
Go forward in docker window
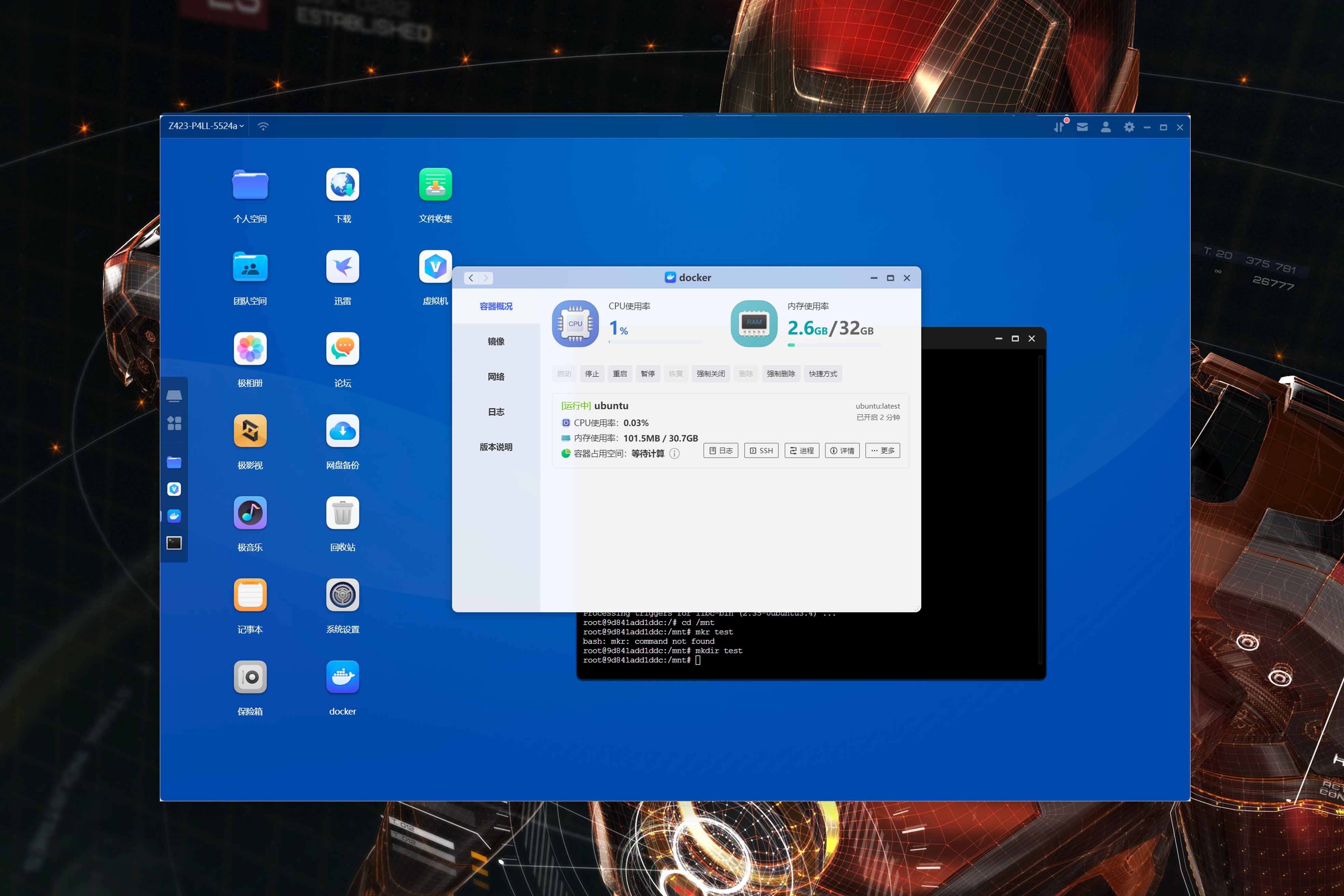click(x=486, y=278)
